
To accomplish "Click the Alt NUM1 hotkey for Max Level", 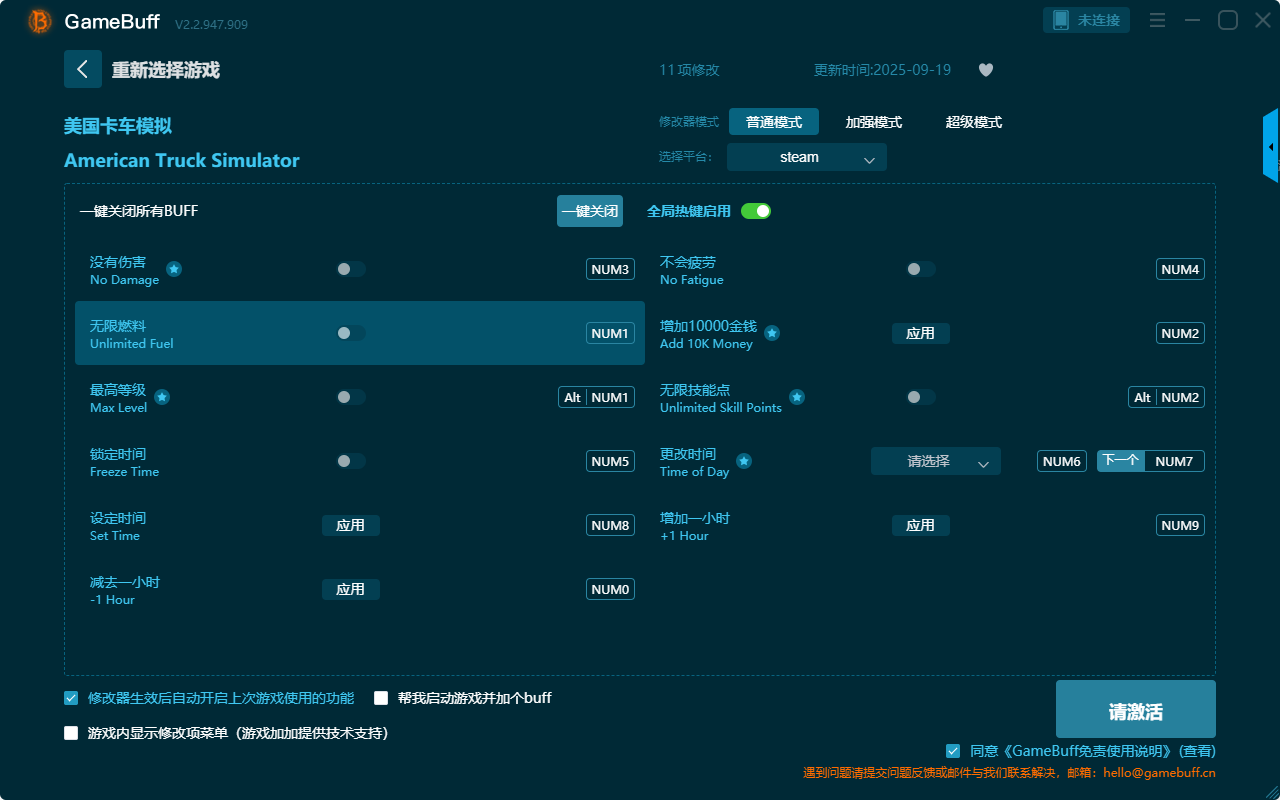I will [x=596, y=397].
